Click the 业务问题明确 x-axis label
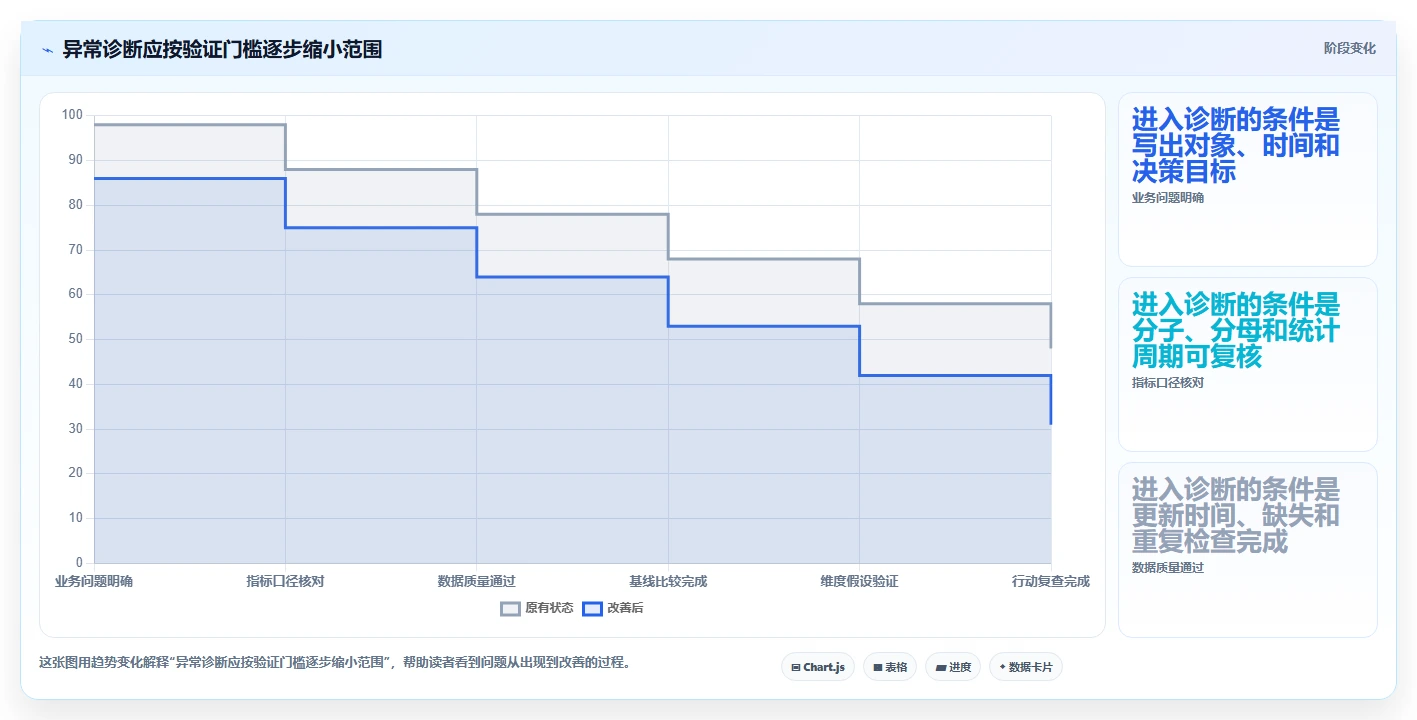Image resolution: width=1417 pixels, height=720 pixels. 94,581
